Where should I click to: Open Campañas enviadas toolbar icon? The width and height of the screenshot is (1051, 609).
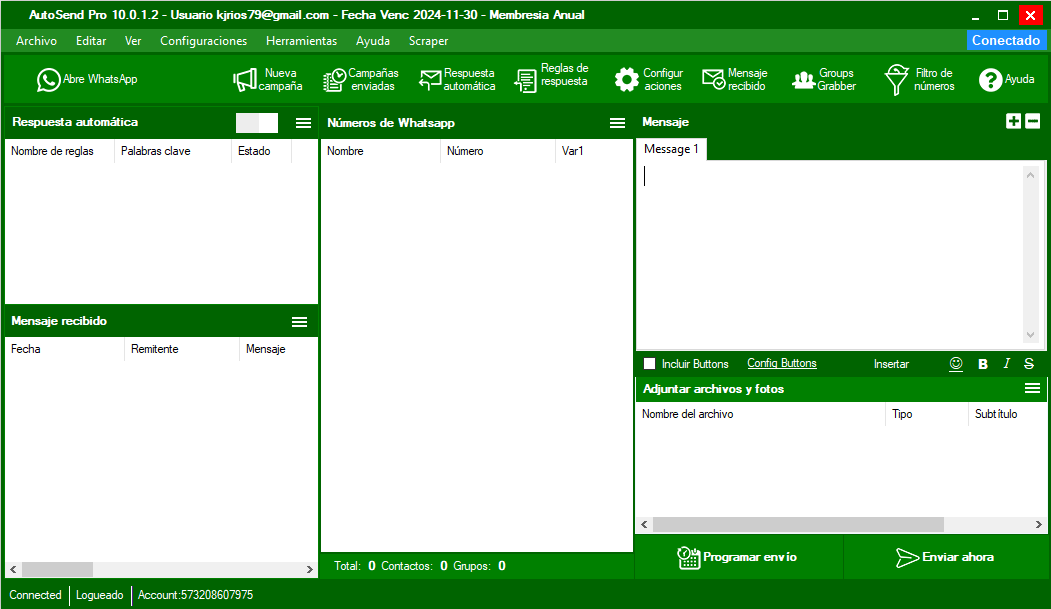(x=334, y=80)
